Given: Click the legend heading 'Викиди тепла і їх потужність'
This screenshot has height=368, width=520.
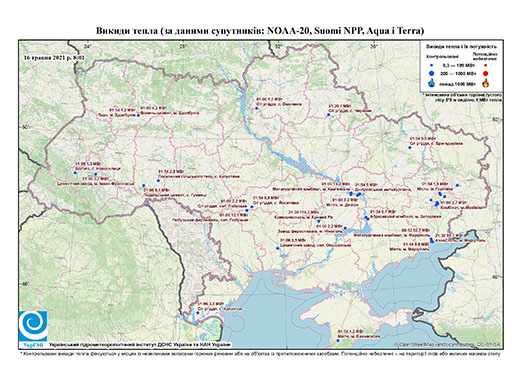Looking at the screenshot, I should pos(462,46).
